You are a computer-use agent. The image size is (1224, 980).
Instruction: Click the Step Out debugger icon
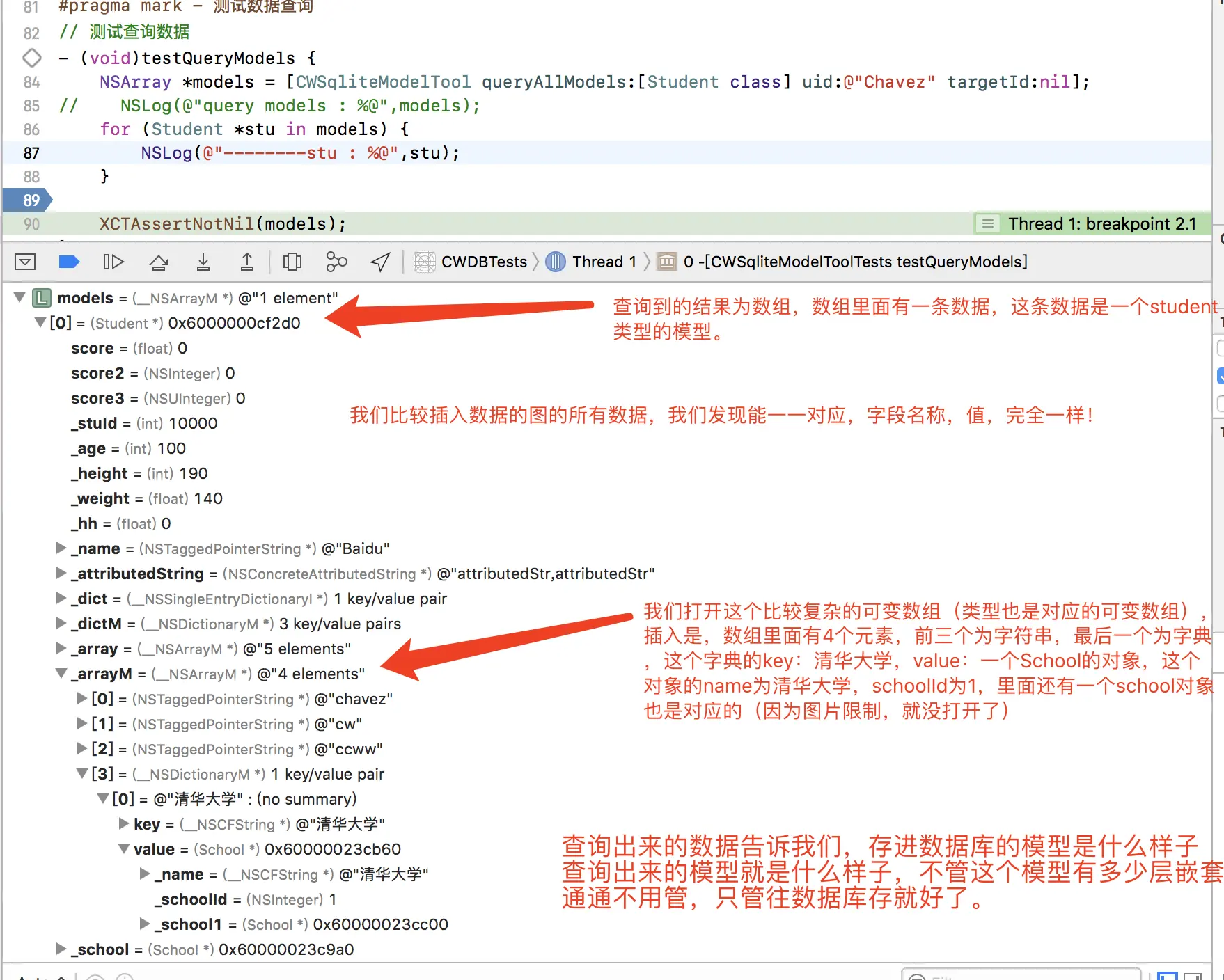tap(247, 262)
